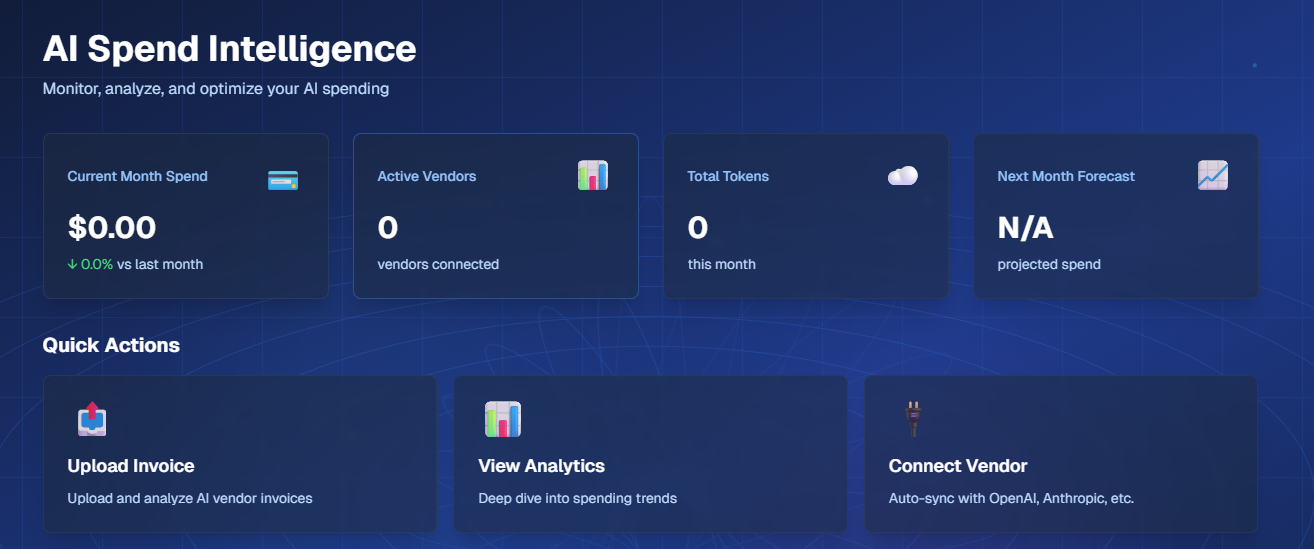Screen dimensions: 1314x549
Task: Click 'Auto-sync with OpenAI, Anthropic, etc.' text
Action: coord(1011,498)
